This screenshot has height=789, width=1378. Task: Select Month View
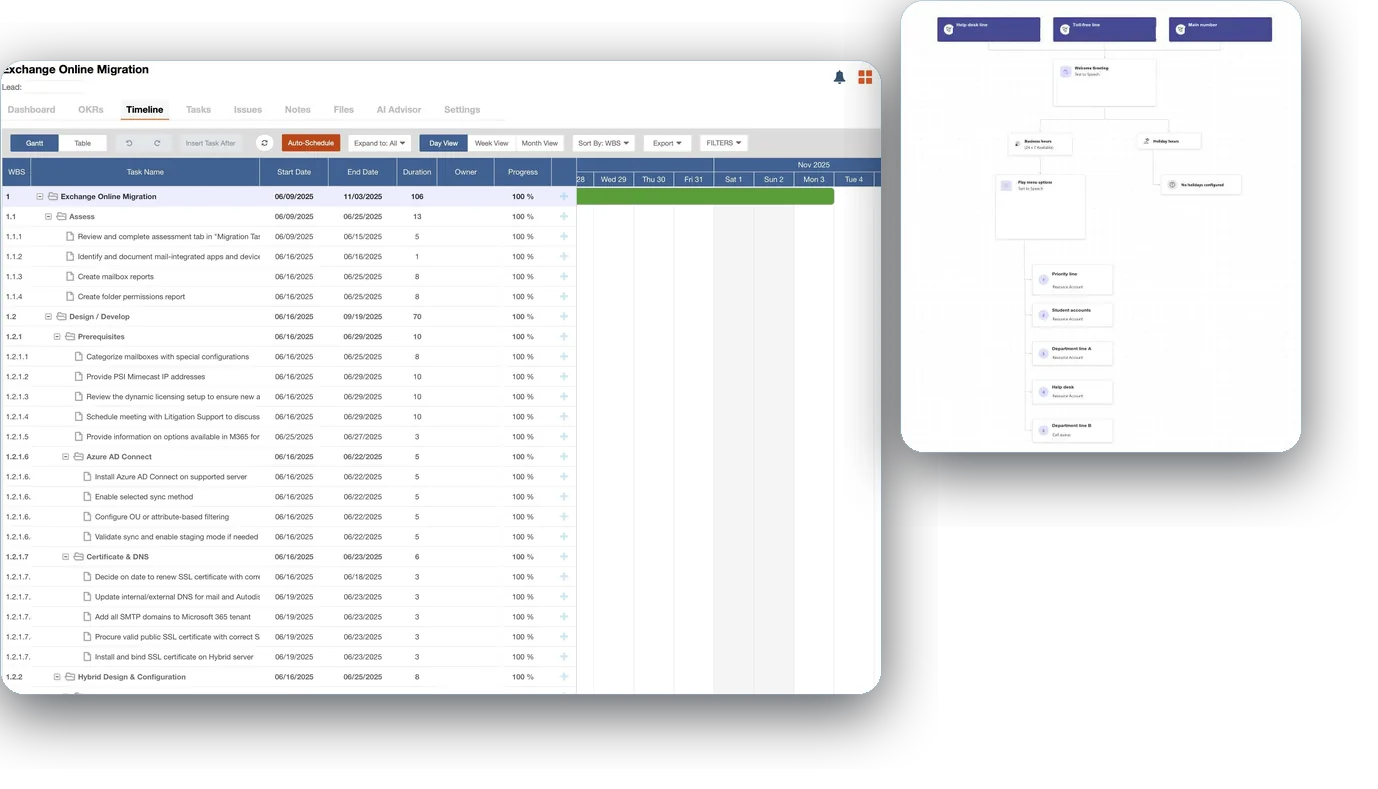(x=540, y=143)
